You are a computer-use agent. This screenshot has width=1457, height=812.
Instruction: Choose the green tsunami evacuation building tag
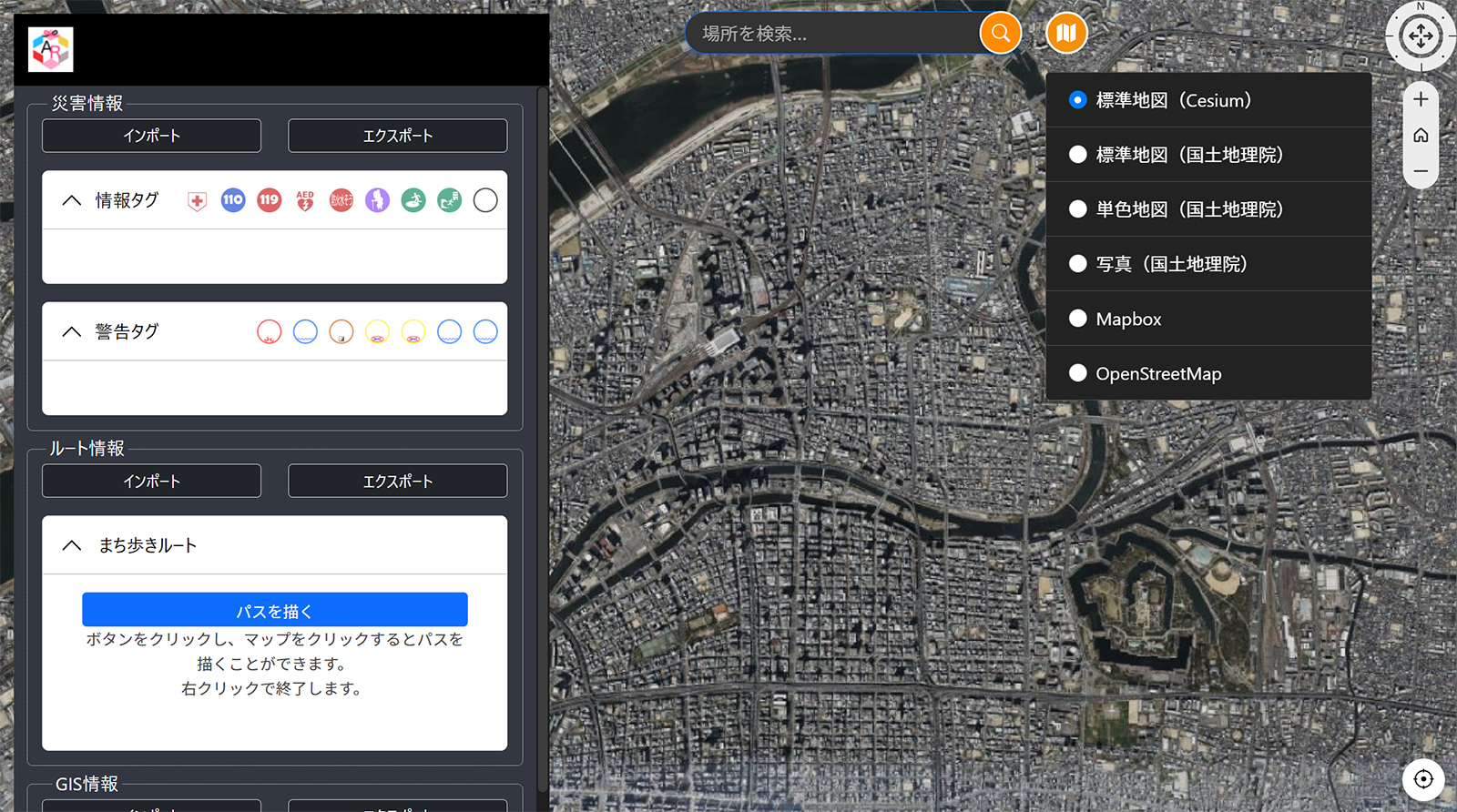point(449,200)
